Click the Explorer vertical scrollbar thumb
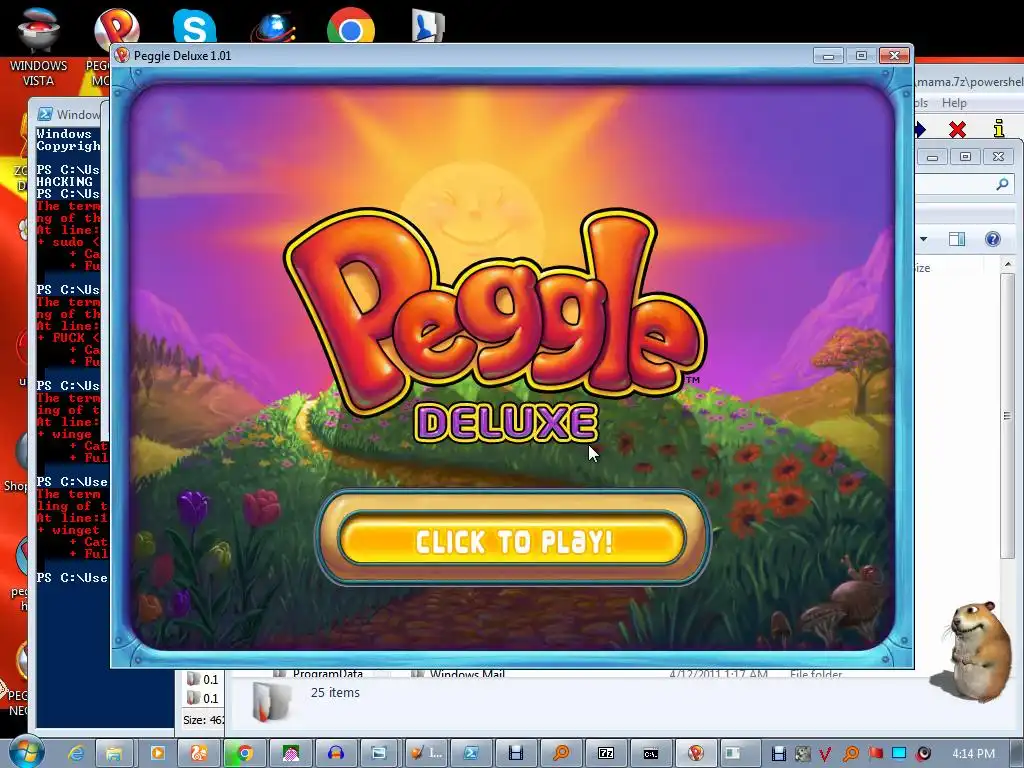Image resolution: width=1024 pixels, height=768 pixels. 1007,415
